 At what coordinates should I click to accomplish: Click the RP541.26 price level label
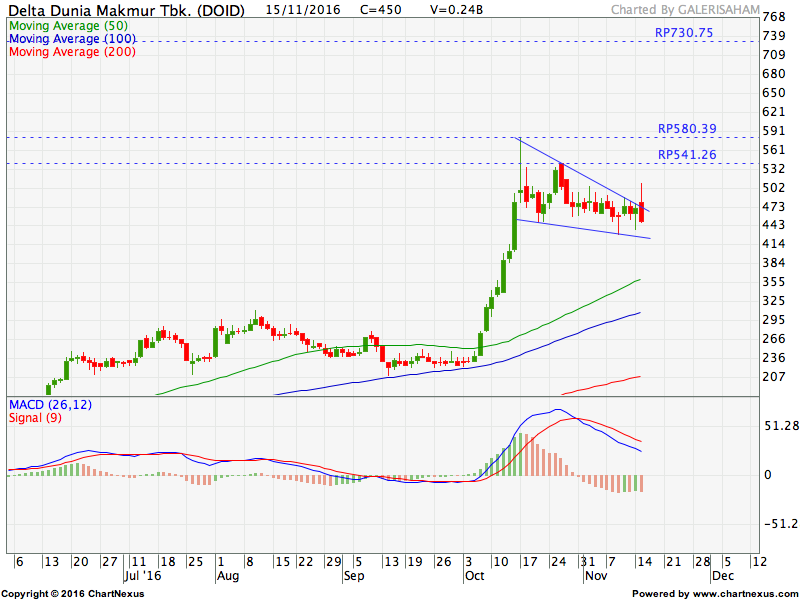[687, 154]
